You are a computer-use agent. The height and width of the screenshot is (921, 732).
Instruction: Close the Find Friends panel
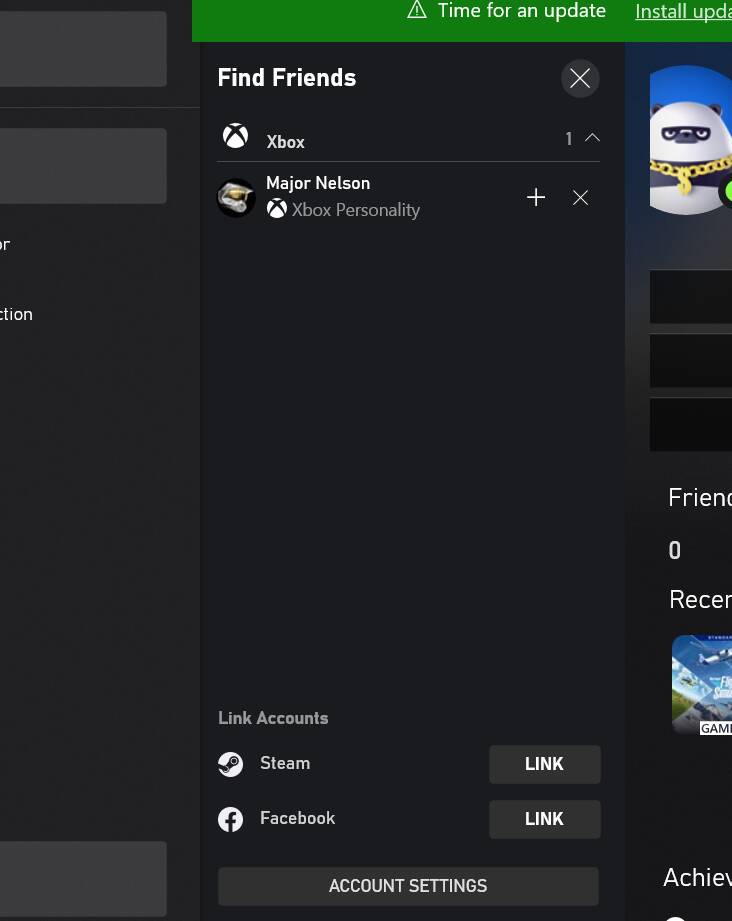tap(580, 78)
